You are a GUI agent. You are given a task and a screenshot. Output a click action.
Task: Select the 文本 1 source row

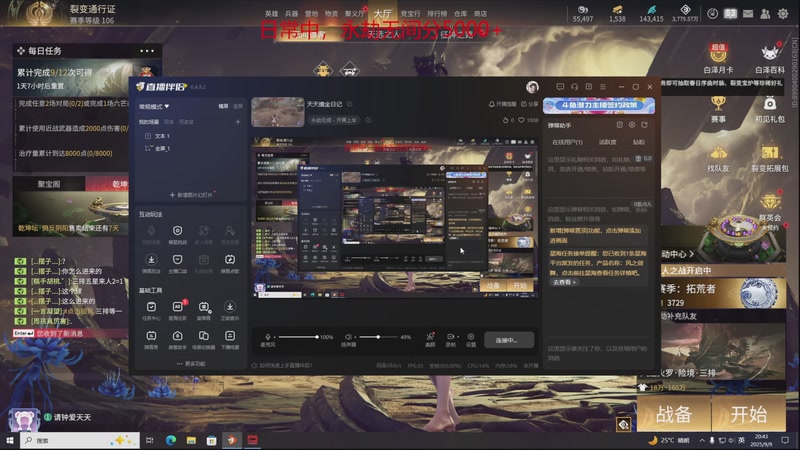[x=189, y=136]
